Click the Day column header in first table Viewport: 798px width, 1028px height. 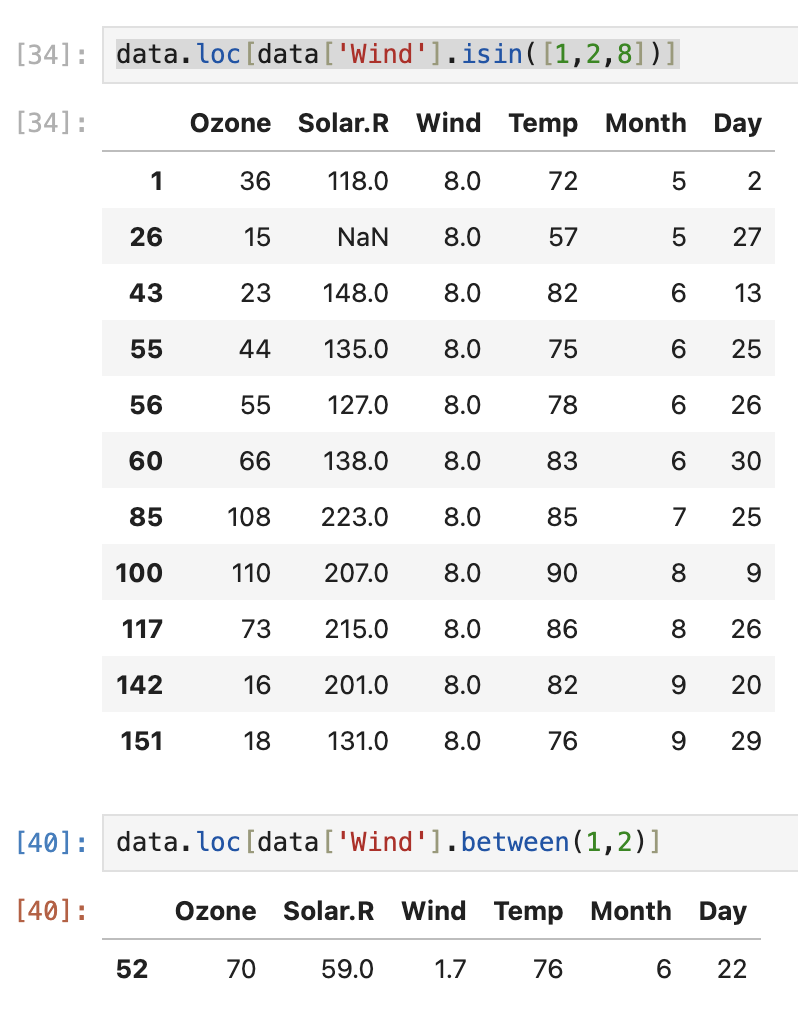[x=738, y=123]
